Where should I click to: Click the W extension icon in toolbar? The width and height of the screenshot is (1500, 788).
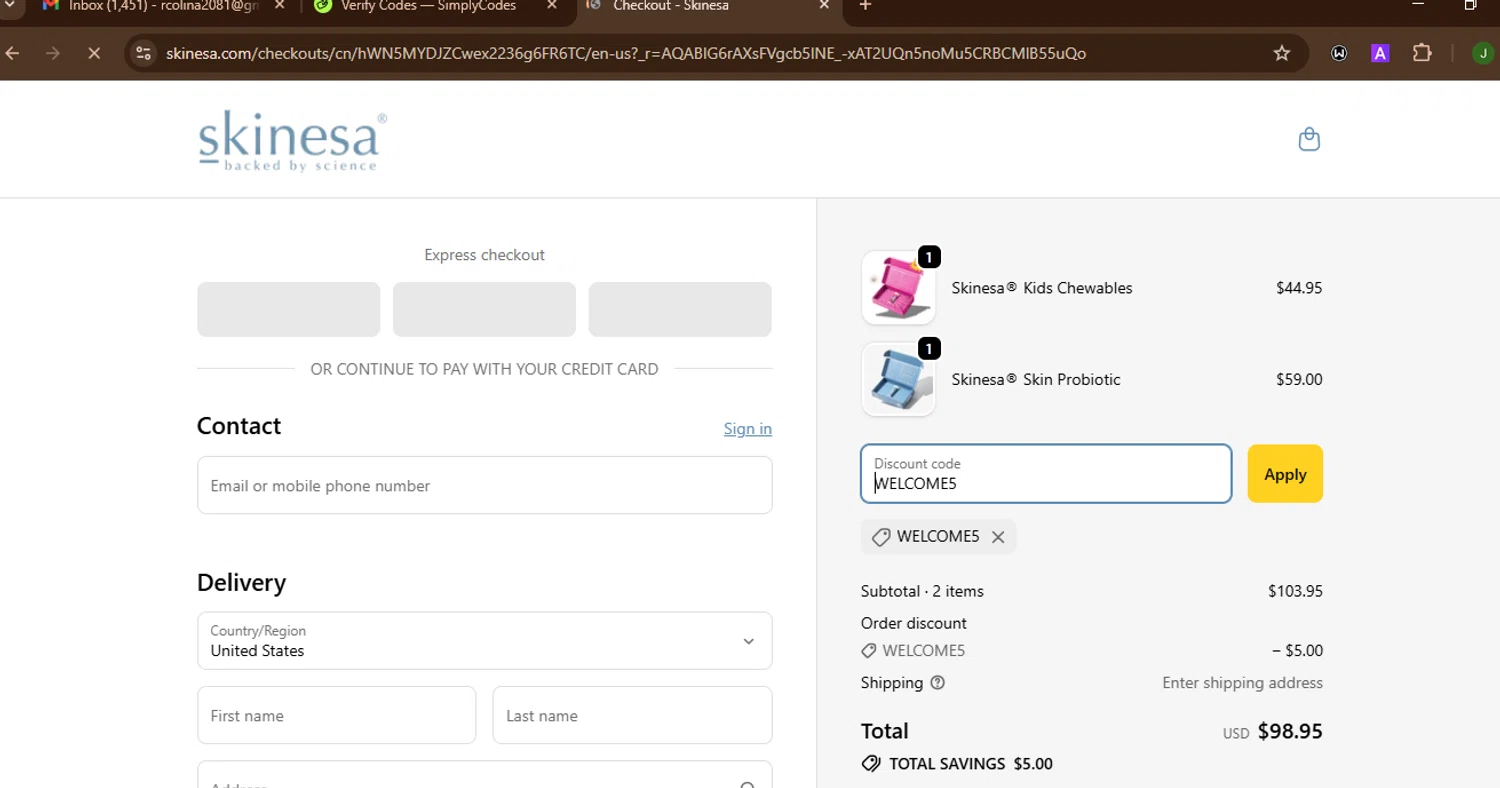click(1339, 53)
